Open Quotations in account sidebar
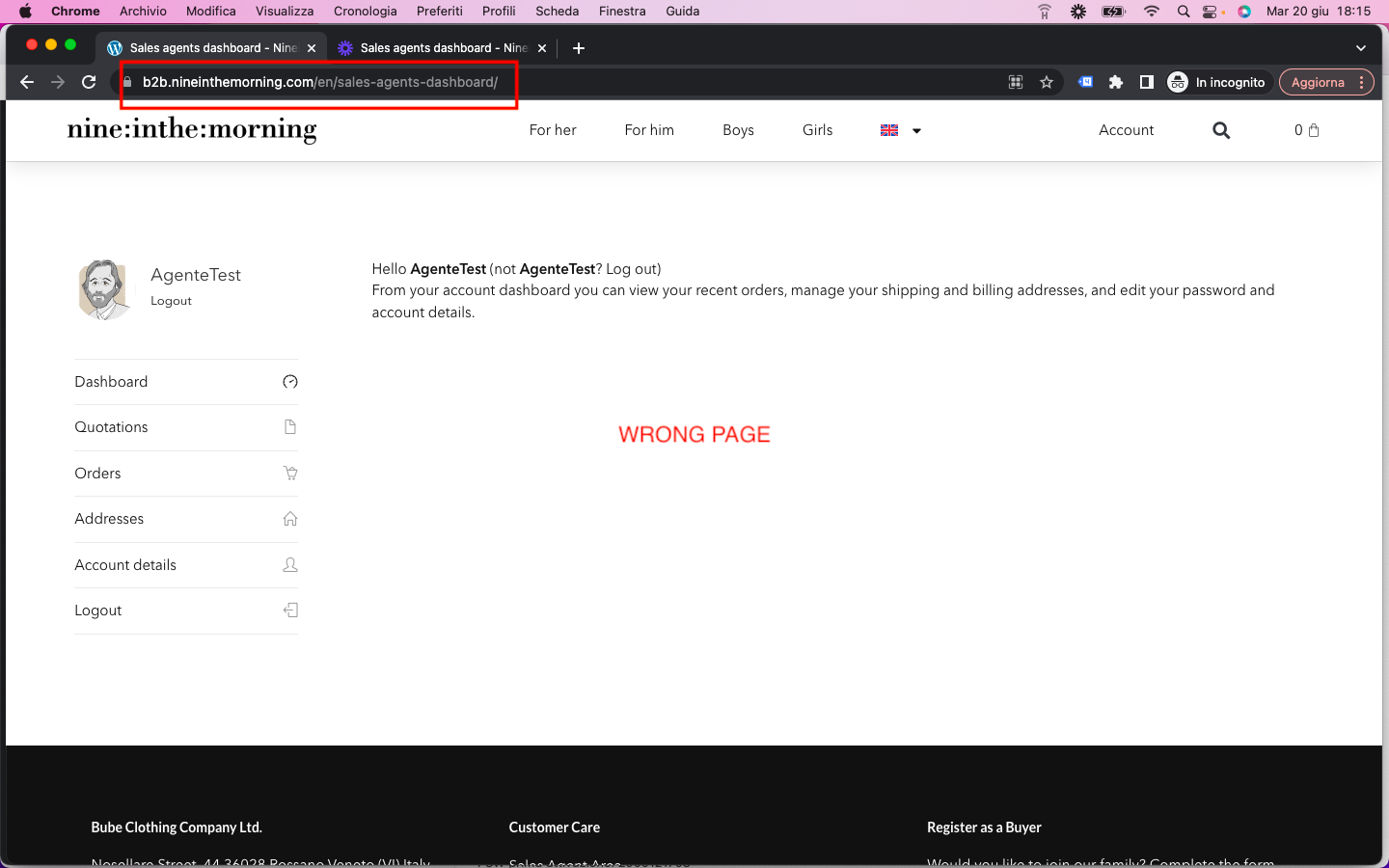This screenshot has width=1389, height=868. [186, 427]
